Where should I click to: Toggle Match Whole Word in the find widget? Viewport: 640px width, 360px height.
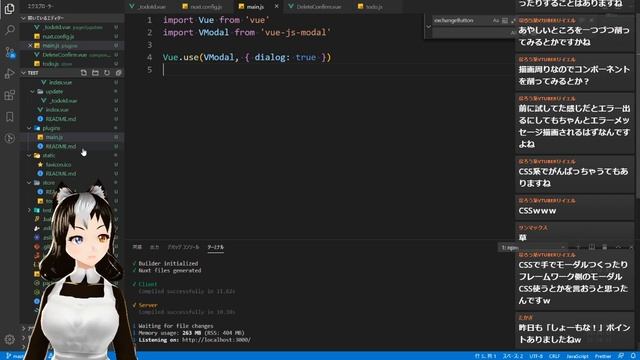coord(505,20)
